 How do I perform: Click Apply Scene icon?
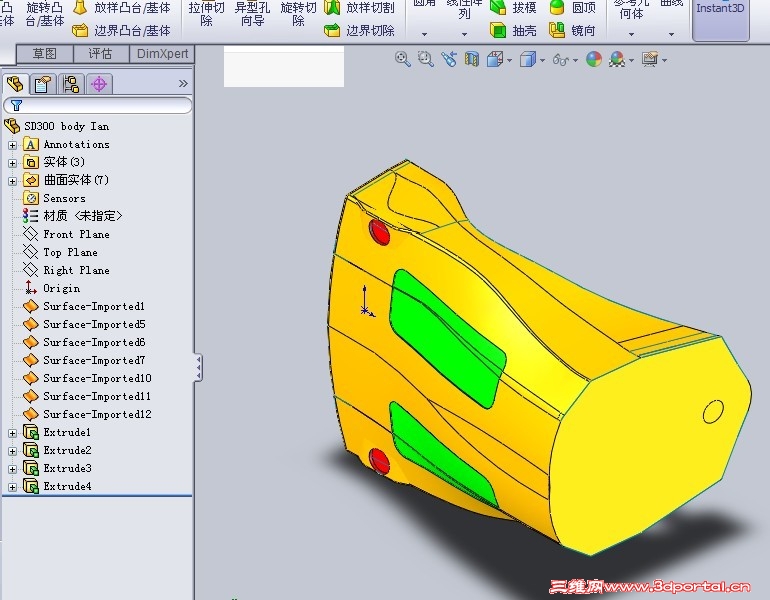(x=617, y=59)
